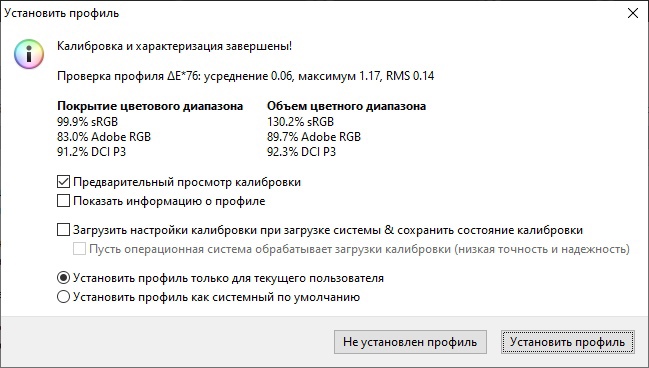
Task: Enable Показать информацию о профиле checkbox
Action: click(63, 201)
